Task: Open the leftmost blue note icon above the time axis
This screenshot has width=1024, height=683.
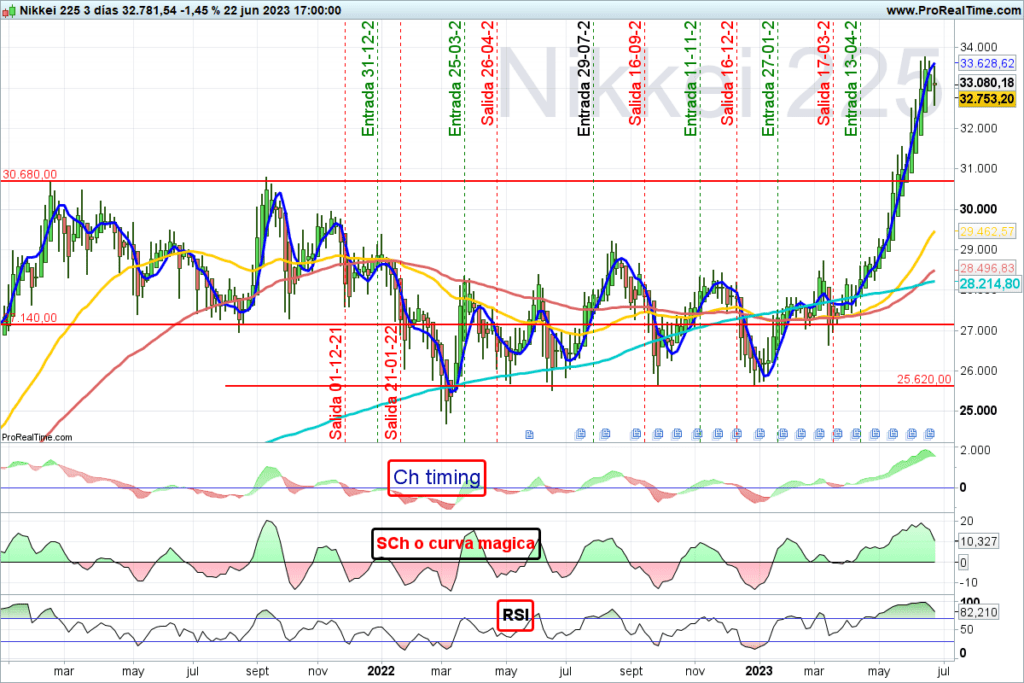Action: click(530, 434)
